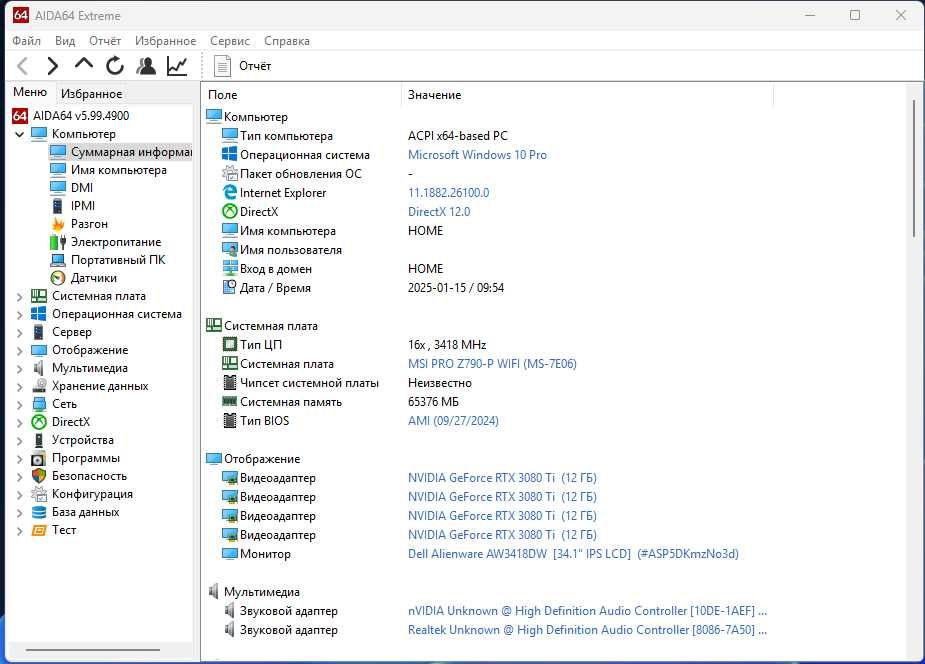The height and width of the screenshot is (664, 925).
Task: Select Суммарная информация in the tree
Action: pos(131,152)
